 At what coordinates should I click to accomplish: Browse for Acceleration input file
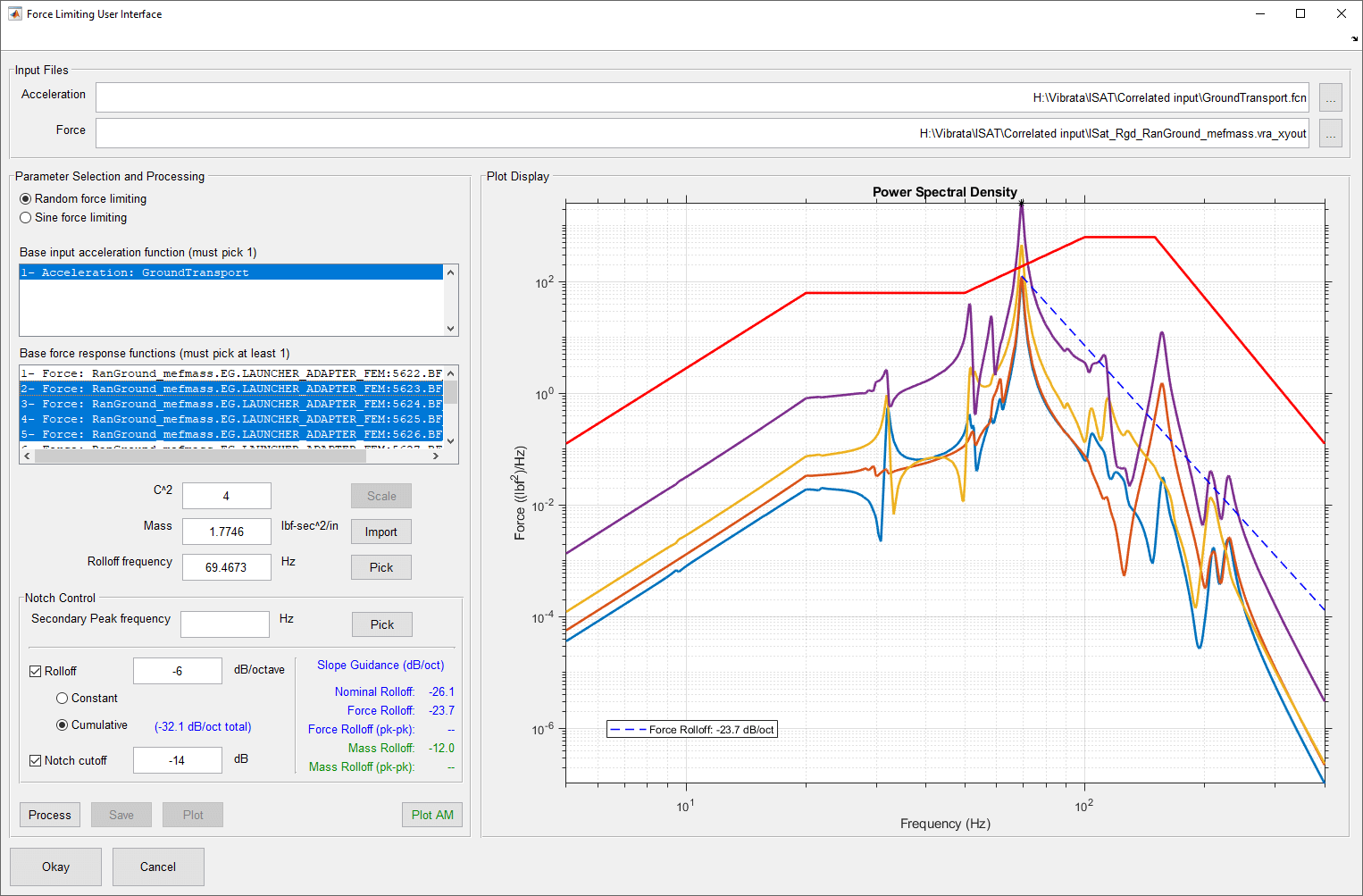[1331, 97]
